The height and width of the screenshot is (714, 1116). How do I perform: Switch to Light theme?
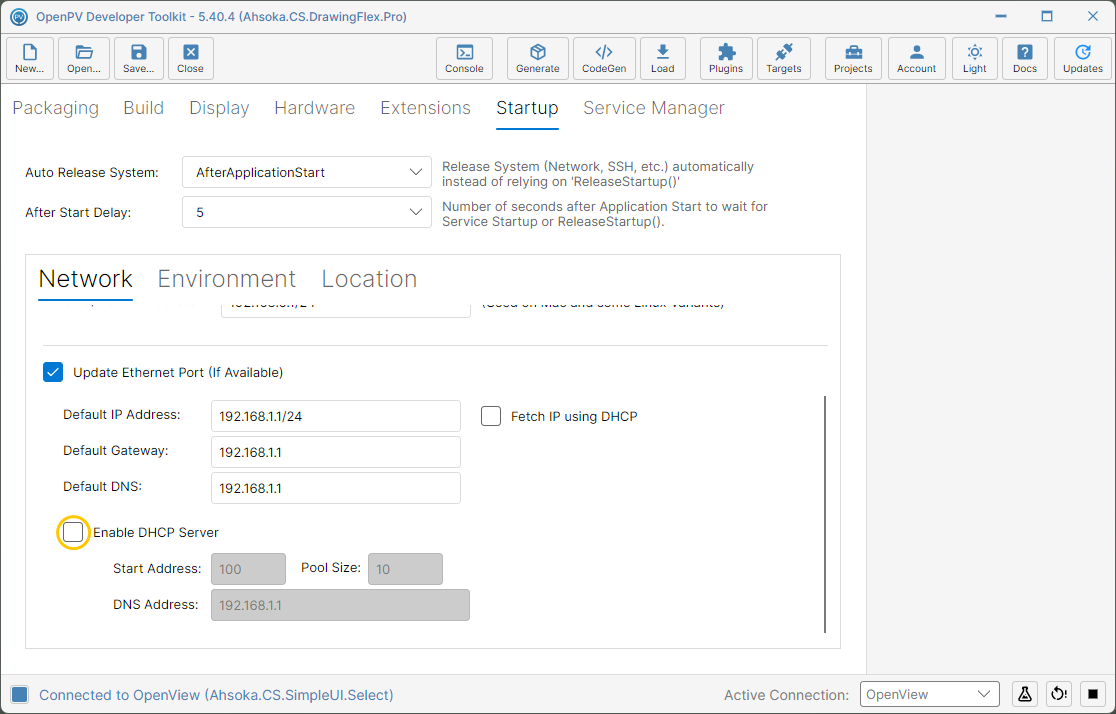click(x=974, y=58)
